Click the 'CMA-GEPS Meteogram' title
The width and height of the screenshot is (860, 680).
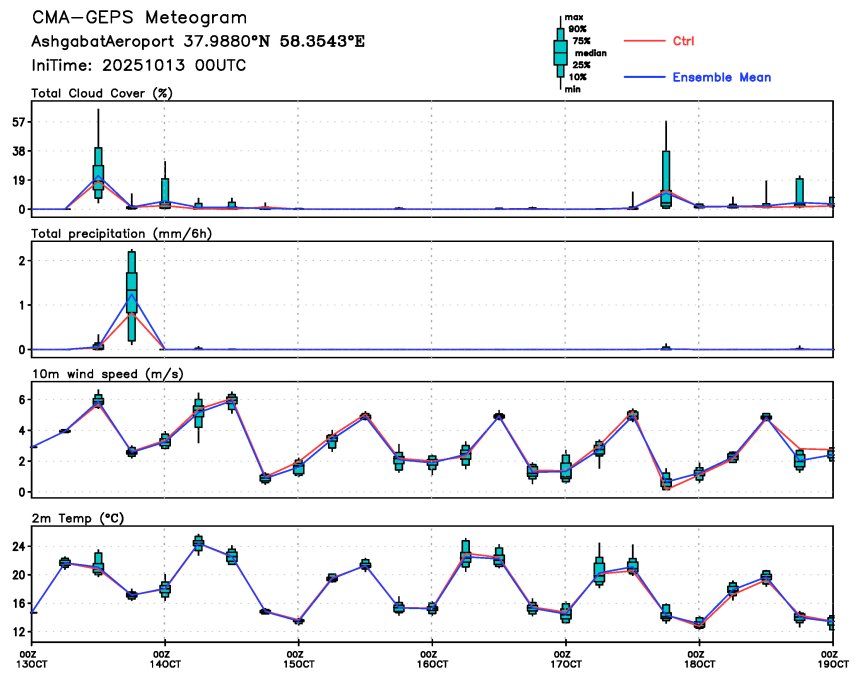click(x=140, y=18)
